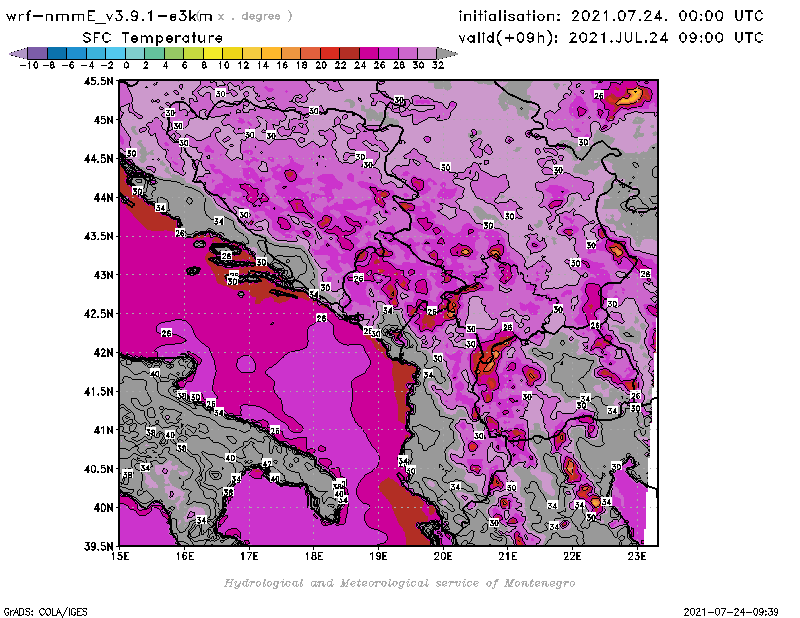Click the left arrow end of the temperature color bar
This screenshot has height=618, width=800.
(15, 52)
